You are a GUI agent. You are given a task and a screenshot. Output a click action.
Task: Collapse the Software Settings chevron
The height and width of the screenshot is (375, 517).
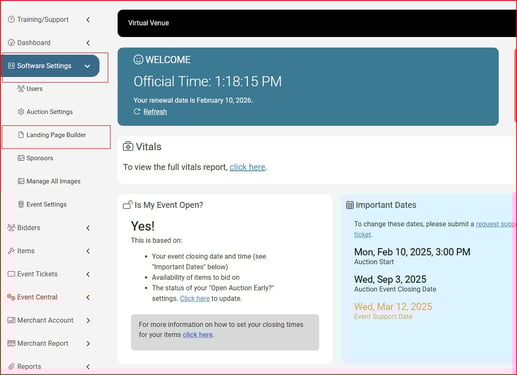click(x=87, y=66)
